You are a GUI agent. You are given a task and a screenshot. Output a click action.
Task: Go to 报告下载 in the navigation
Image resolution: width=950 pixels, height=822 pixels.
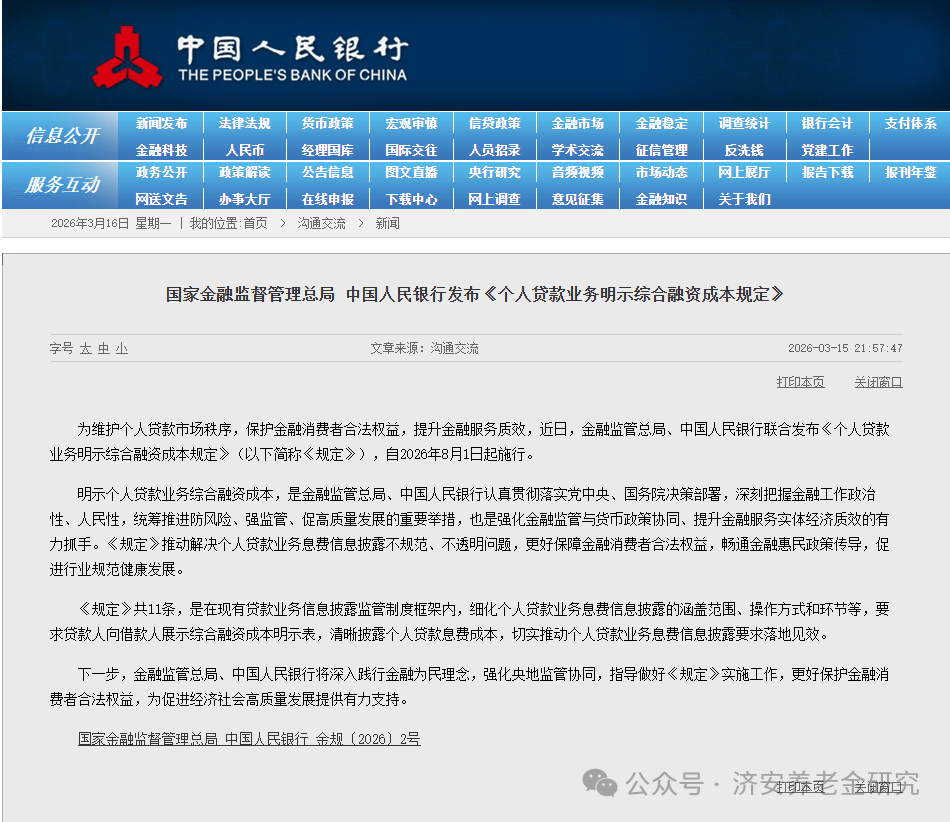click(x=827, y=173)
